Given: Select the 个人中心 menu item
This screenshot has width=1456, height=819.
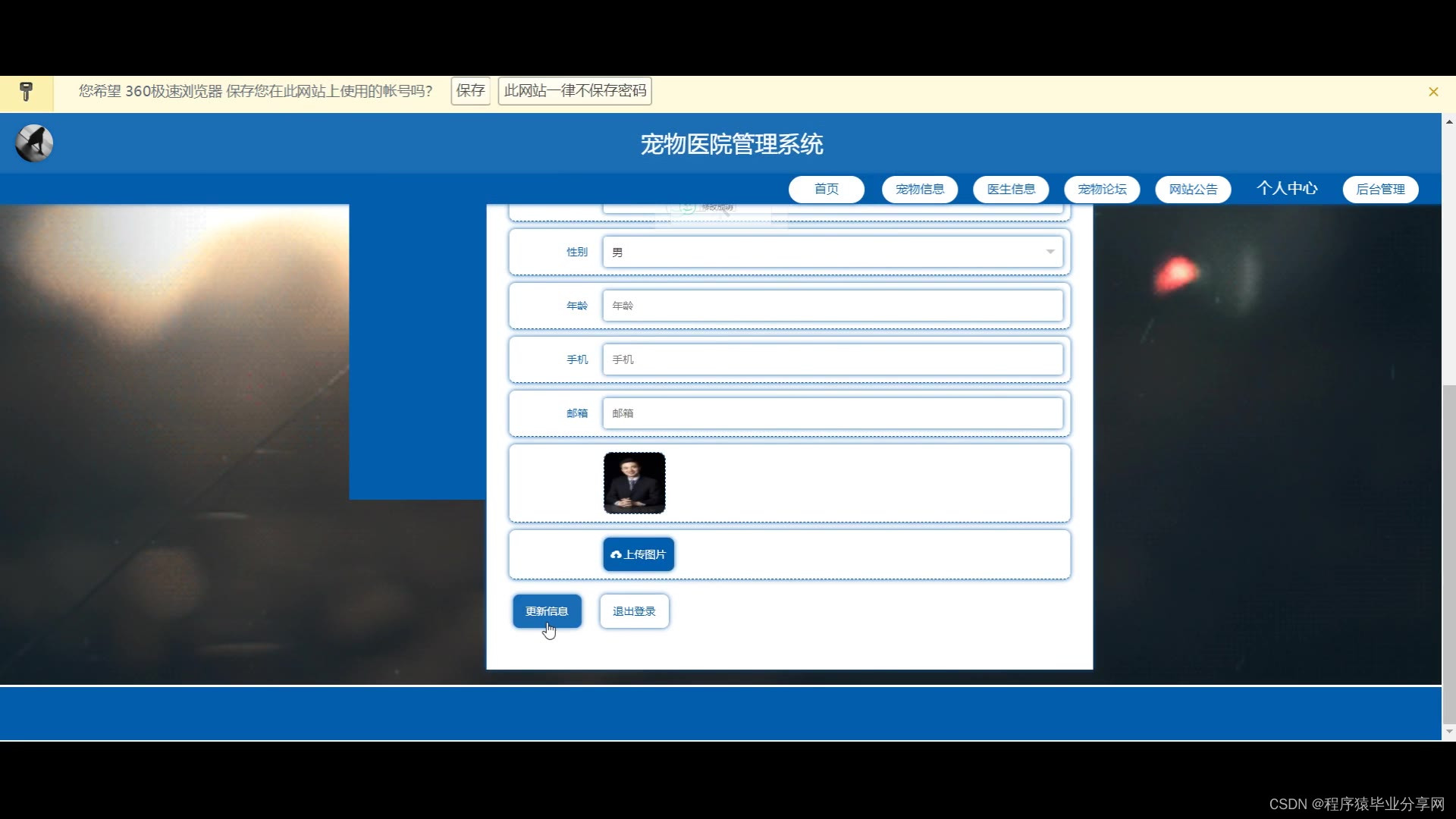Looking at the screenshot, I should [1287, 188].
